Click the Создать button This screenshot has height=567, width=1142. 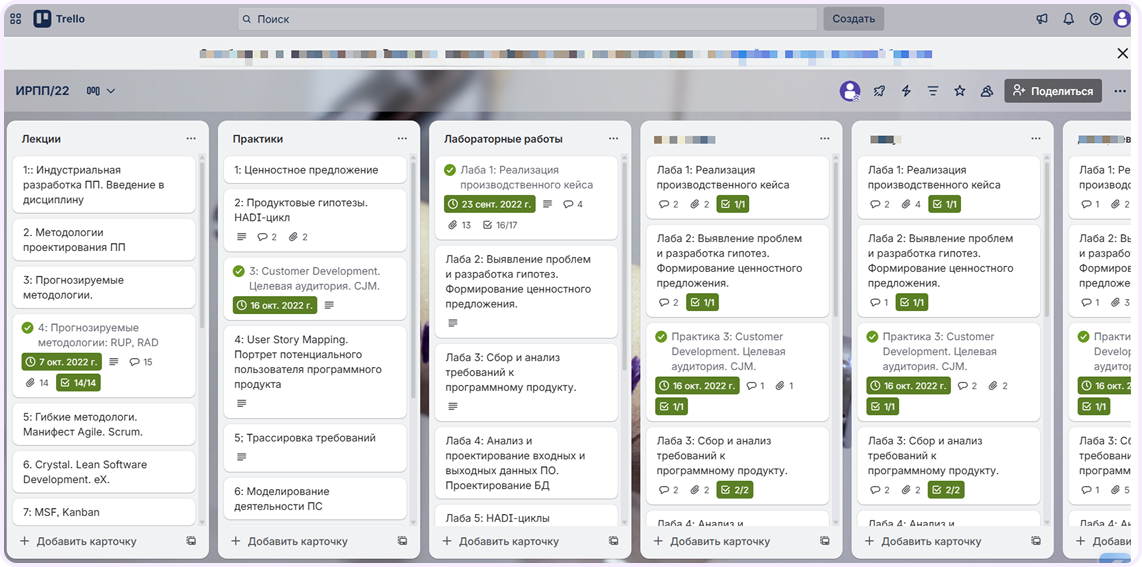[853, 19]
